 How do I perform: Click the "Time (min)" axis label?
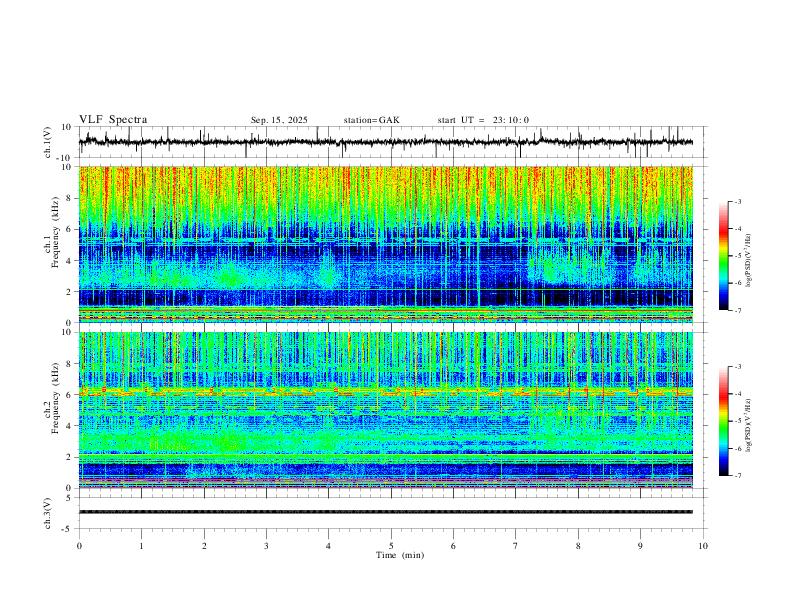point(400,555)
